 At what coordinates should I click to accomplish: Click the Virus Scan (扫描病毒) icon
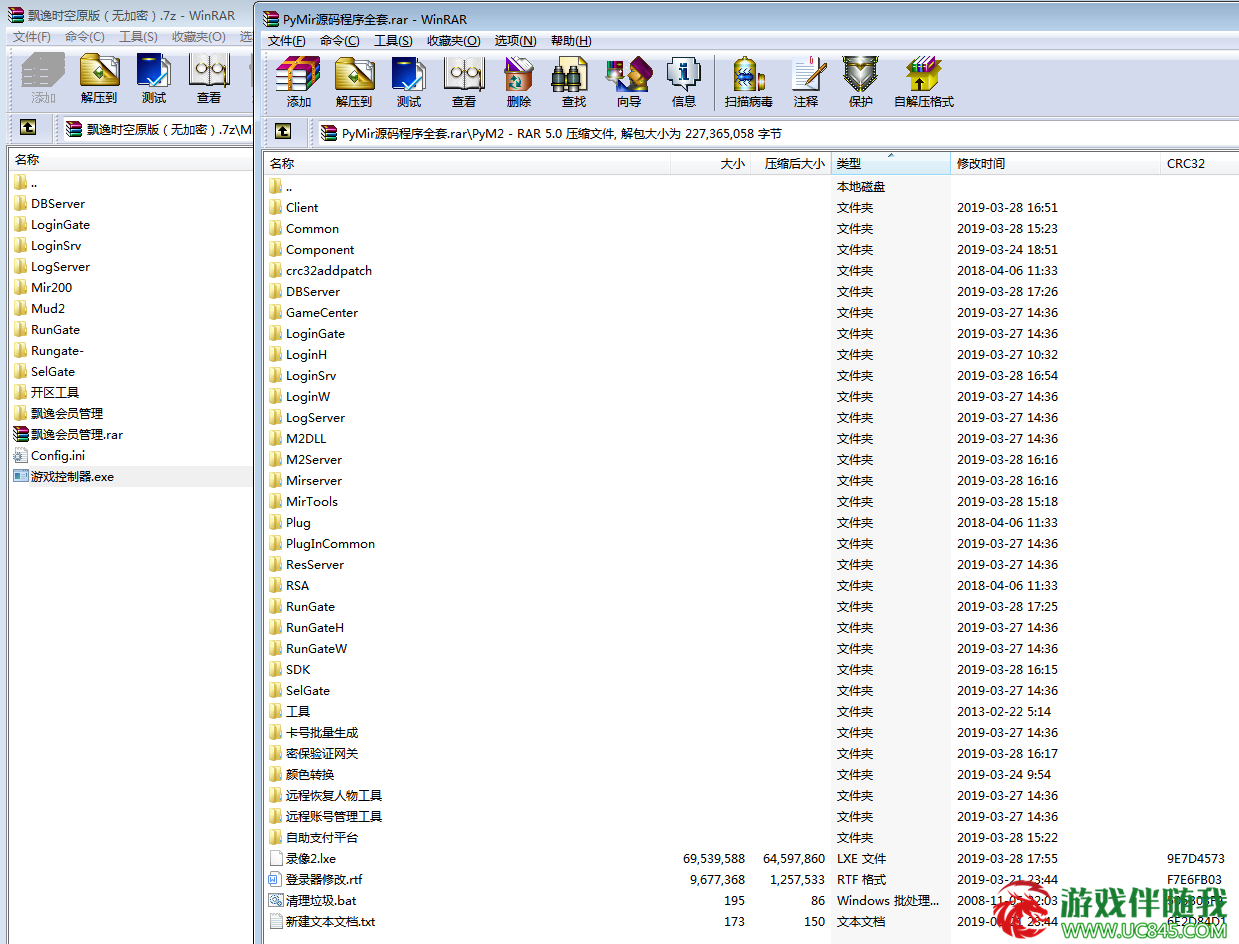(749, 83)
